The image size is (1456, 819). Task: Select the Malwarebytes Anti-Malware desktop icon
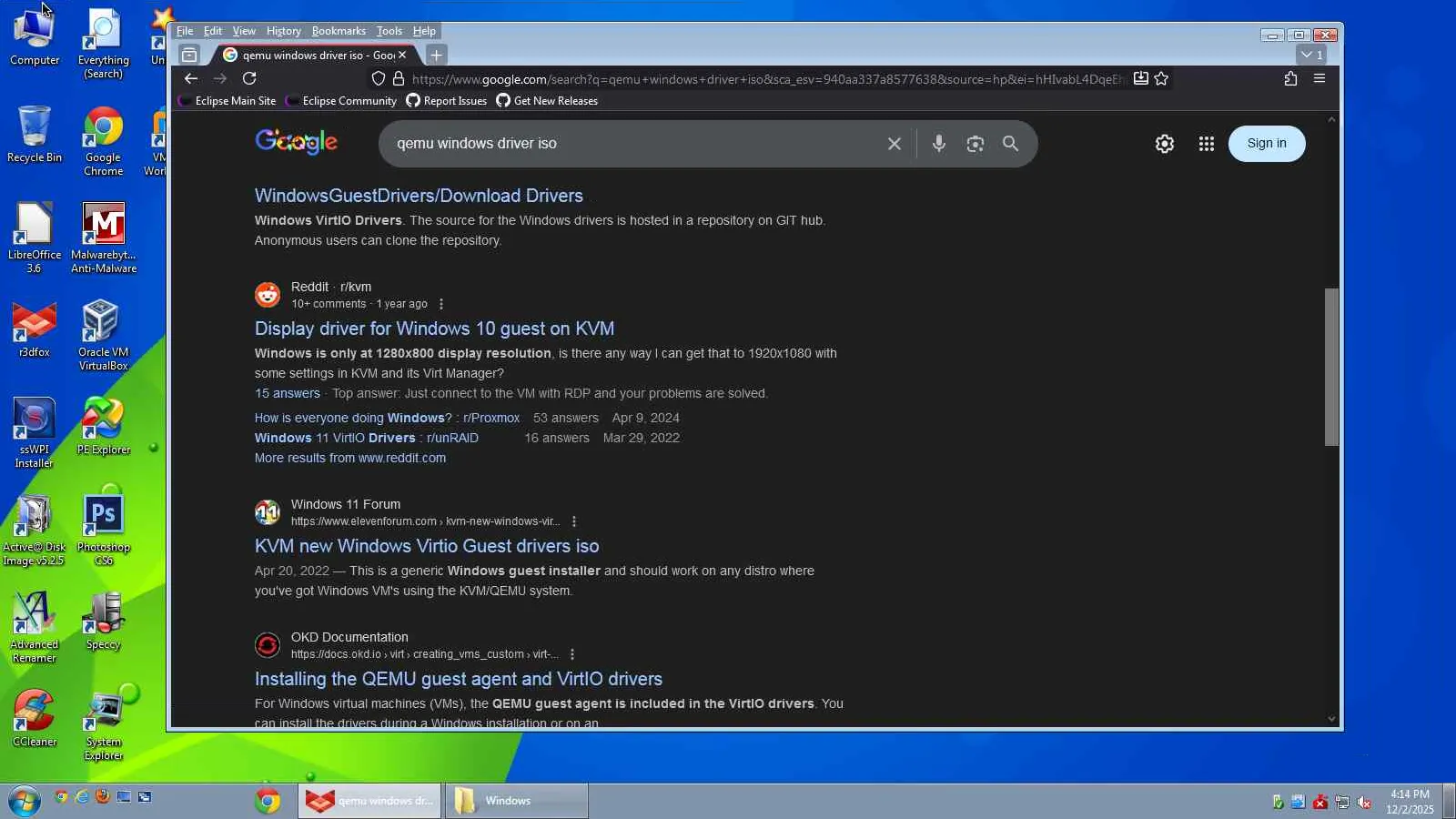[104, 238]
